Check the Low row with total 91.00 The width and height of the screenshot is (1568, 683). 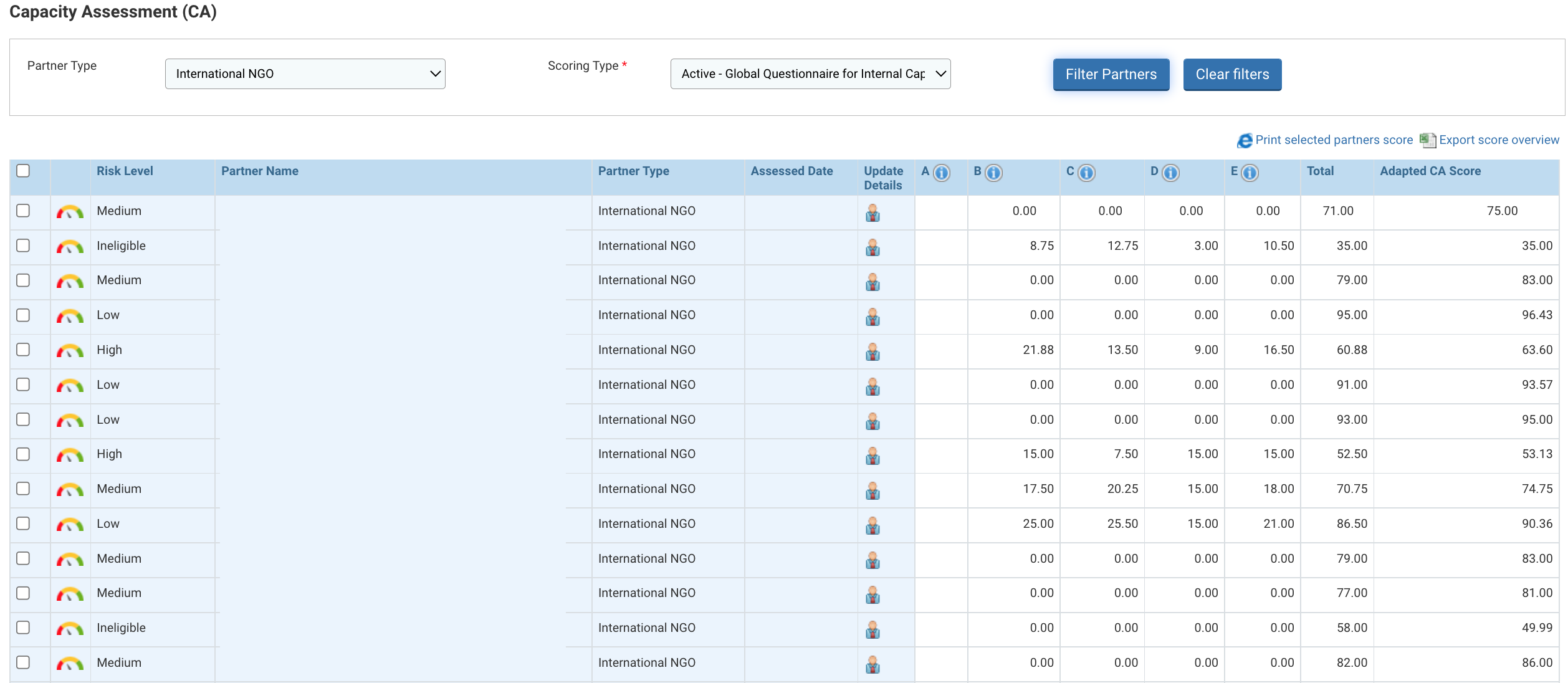(x=23, y=384)
